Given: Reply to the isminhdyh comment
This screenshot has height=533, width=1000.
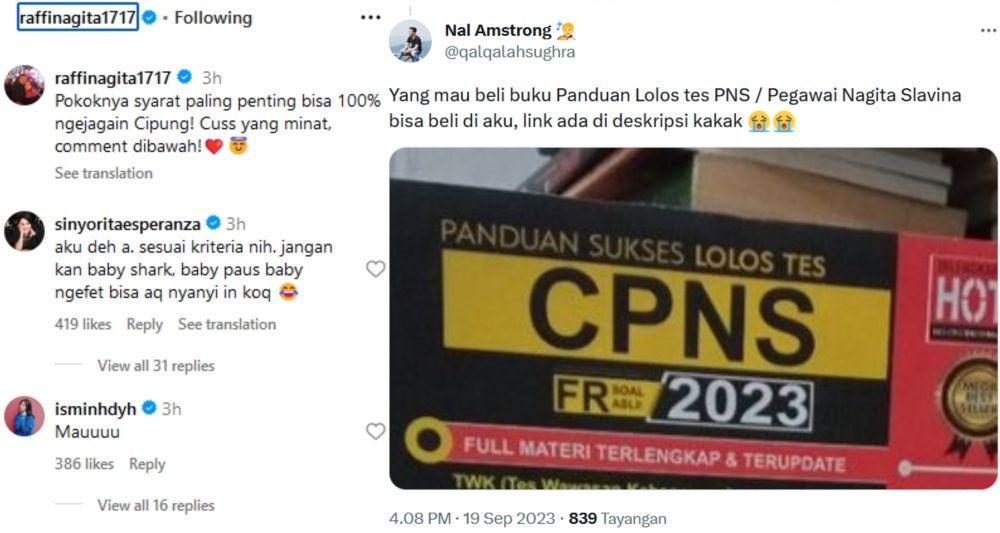Looking at the screenshot, I should tap(147, 464).
